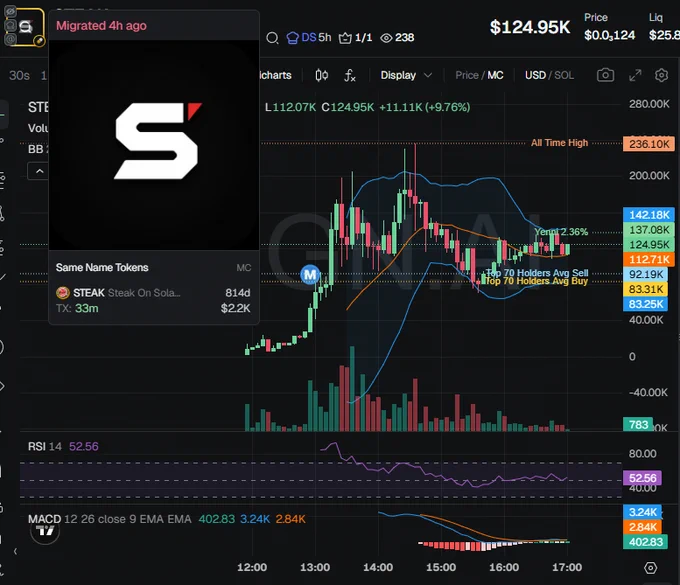Click the Migrated 4h ago label
This screenshot has width=680, height=585.
coord(101,26)
